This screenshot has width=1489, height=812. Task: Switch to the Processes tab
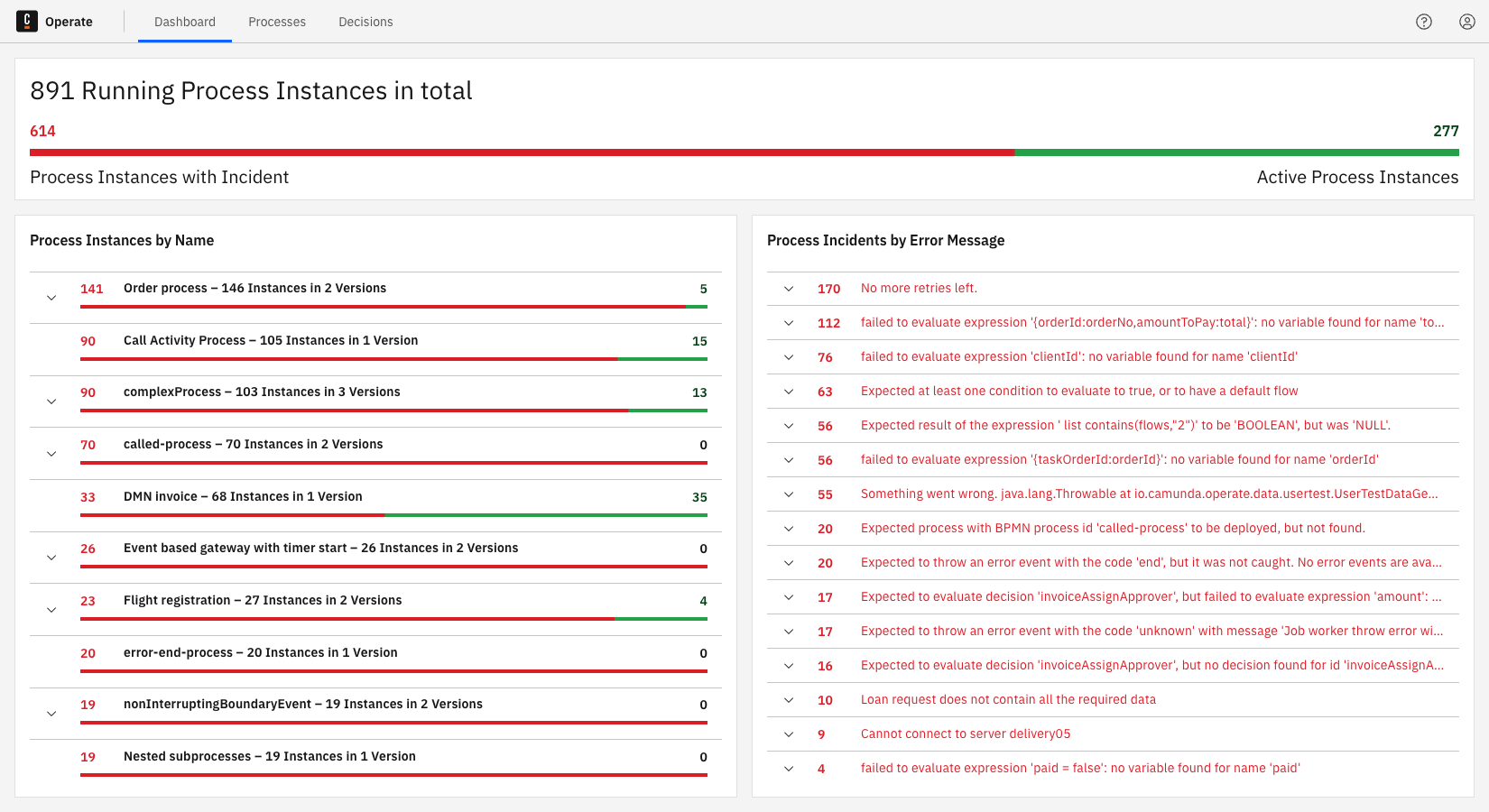click(x=277, y=22)
